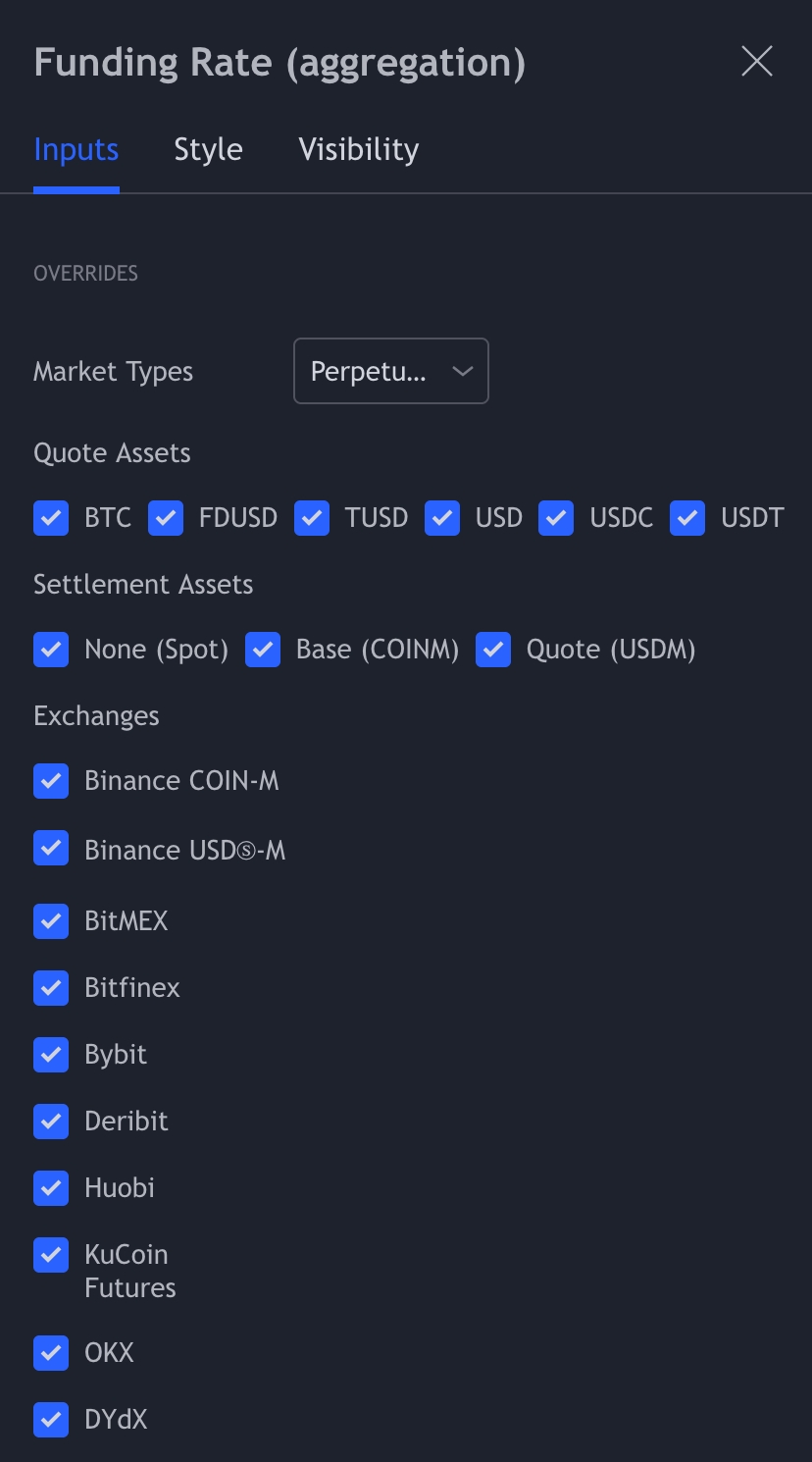Toggle the DYdX exchange checkbox
The width and height of the screenshot is (812, 1462).
[51, 1419]
